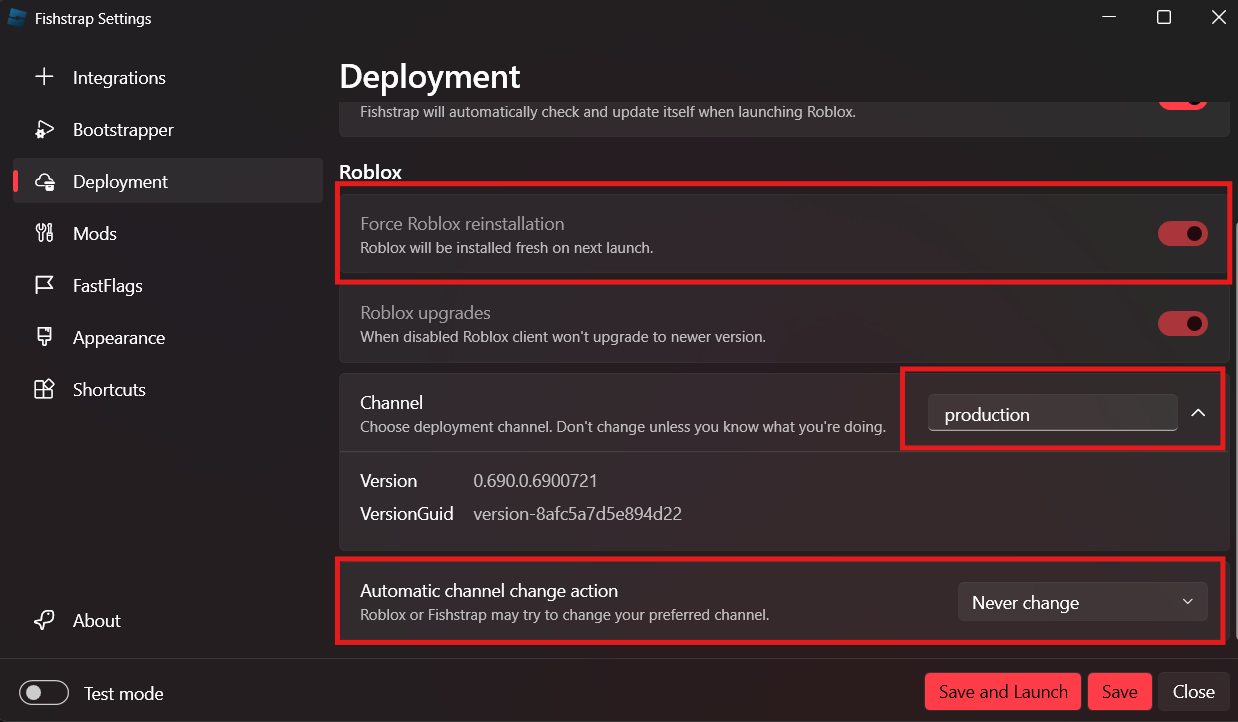Collapse the Channel section chevron
Viewport: 1238px width, 722px height.
point(1197,413)
